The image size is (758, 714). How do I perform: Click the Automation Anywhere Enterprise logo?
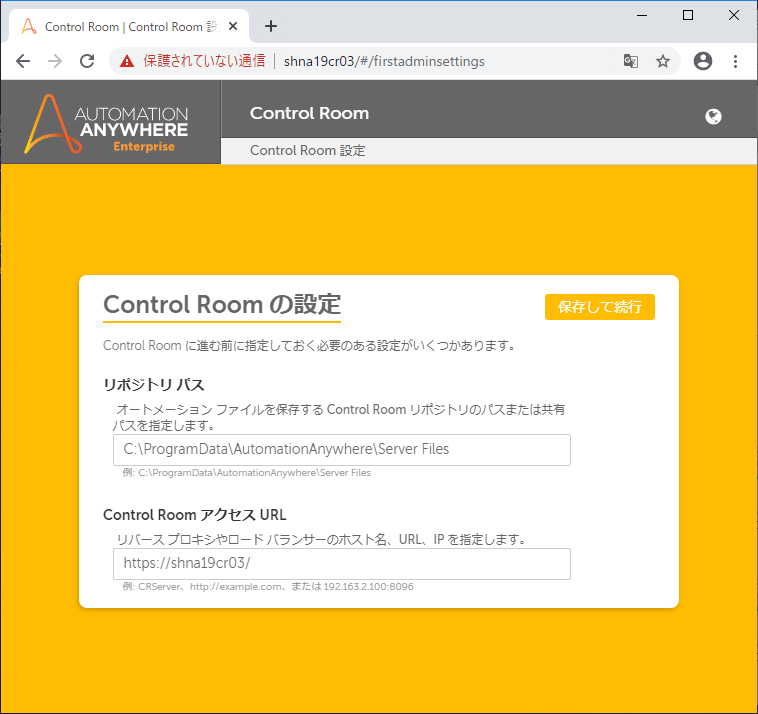(106, 124)
